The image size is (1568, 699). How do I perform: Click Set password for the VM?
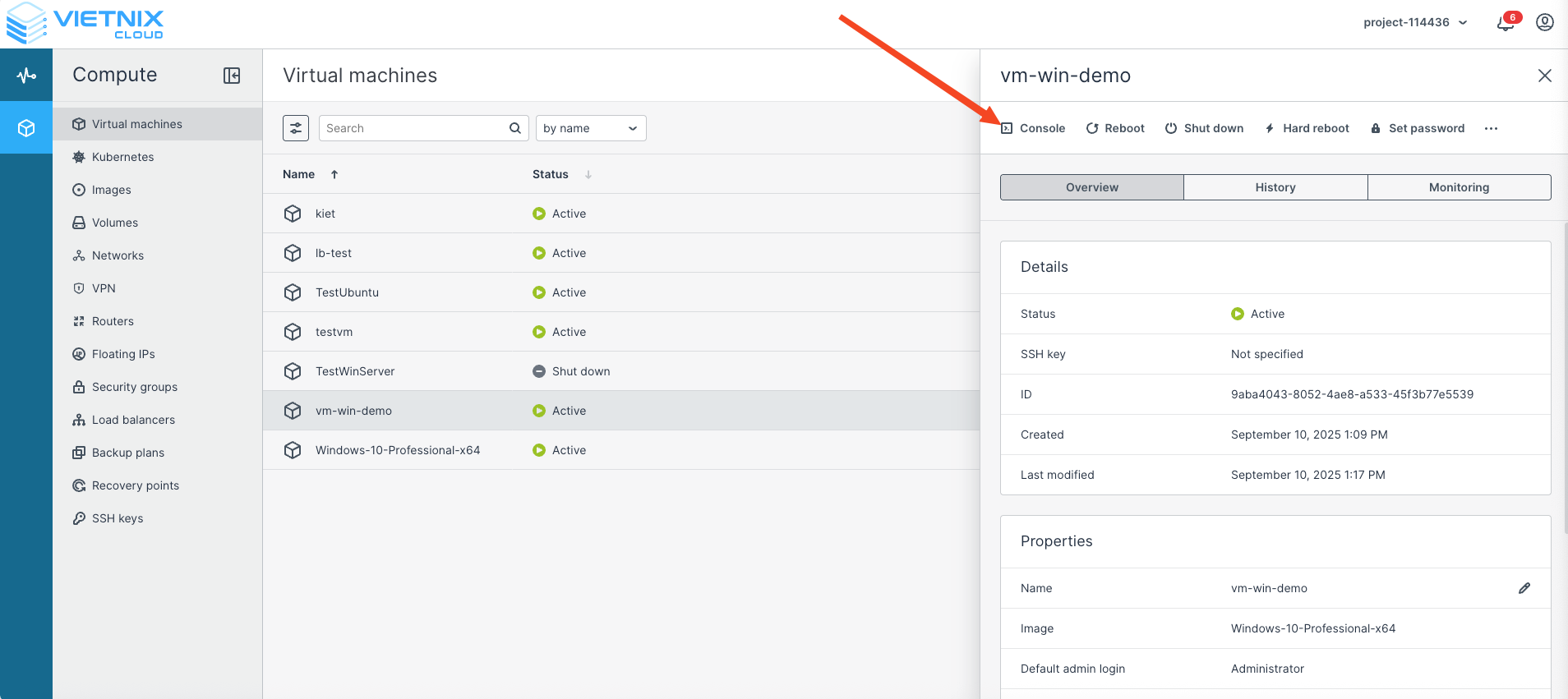pyautogui.click(x=1418, y=128)
